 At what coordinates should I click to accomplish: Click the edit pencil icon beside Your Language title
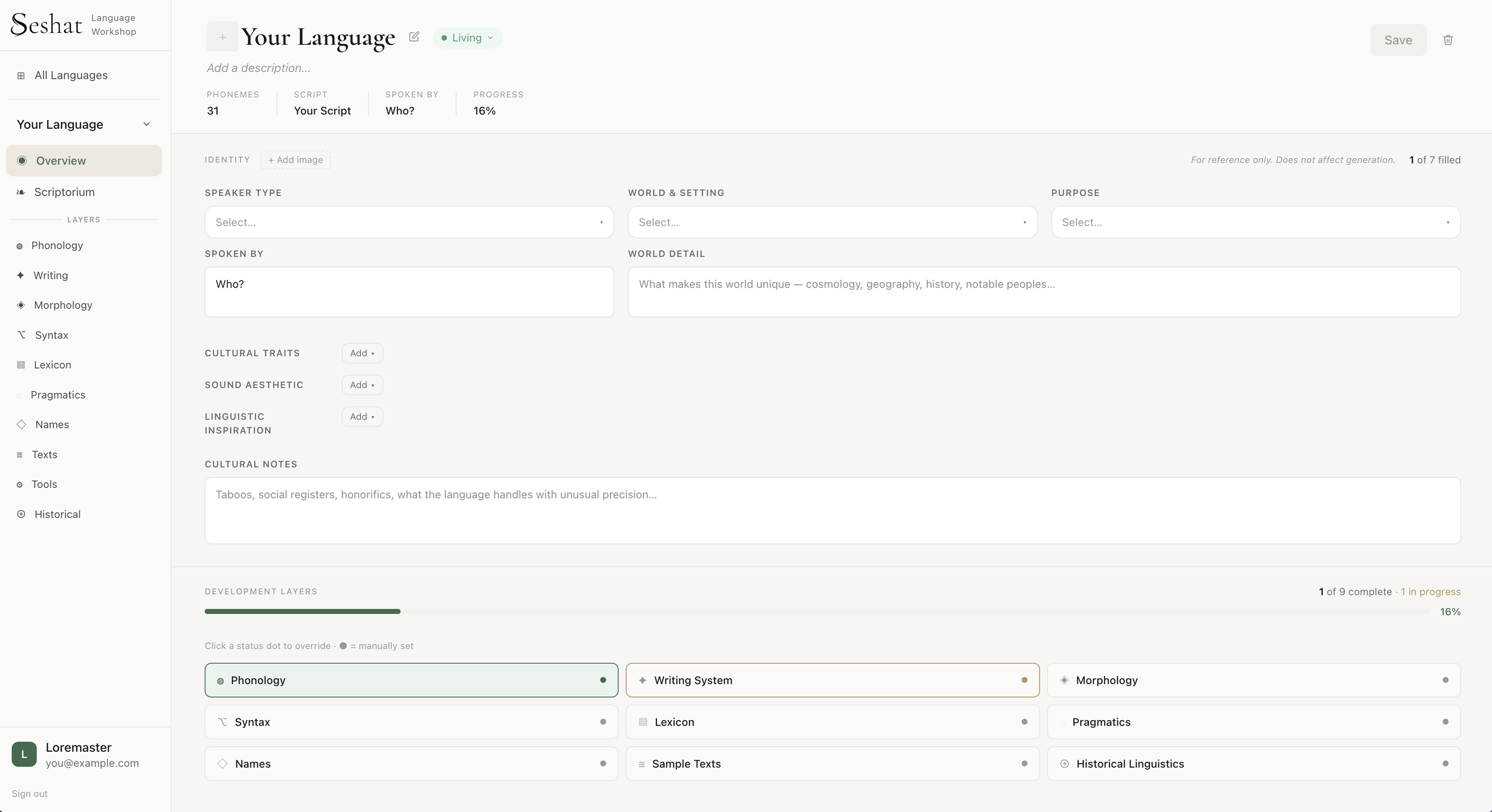pyautogui.click(x=414, y=37)
